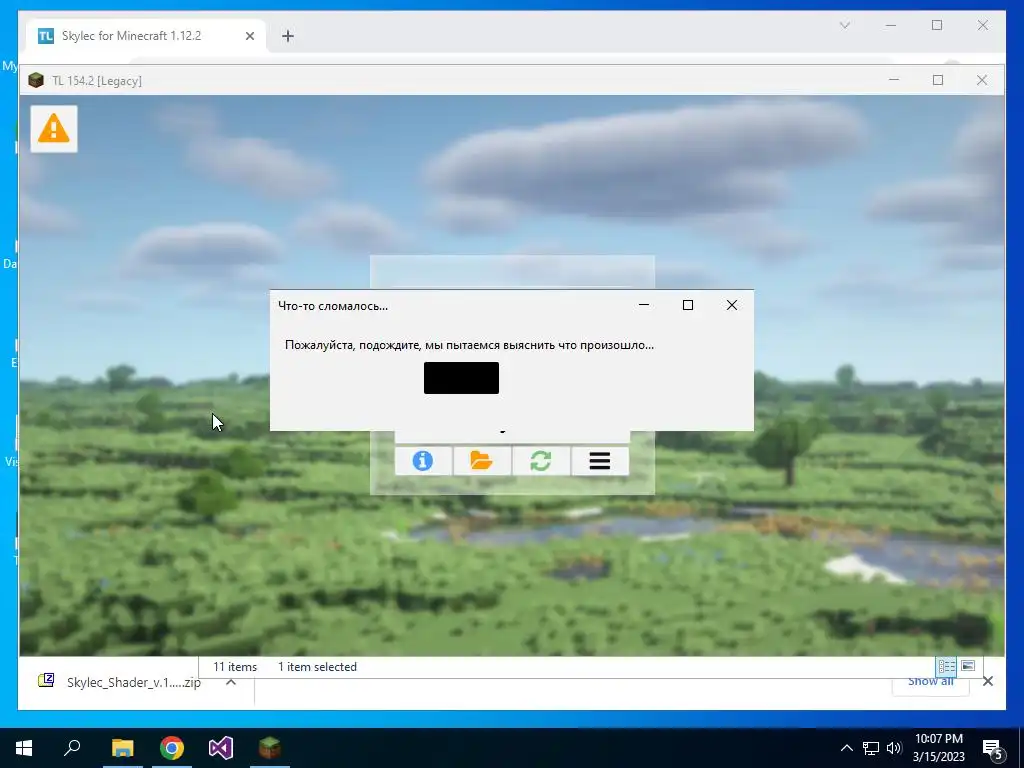Click the orange warning triangle icon
1024x768 pixels.
click(54, 129)
